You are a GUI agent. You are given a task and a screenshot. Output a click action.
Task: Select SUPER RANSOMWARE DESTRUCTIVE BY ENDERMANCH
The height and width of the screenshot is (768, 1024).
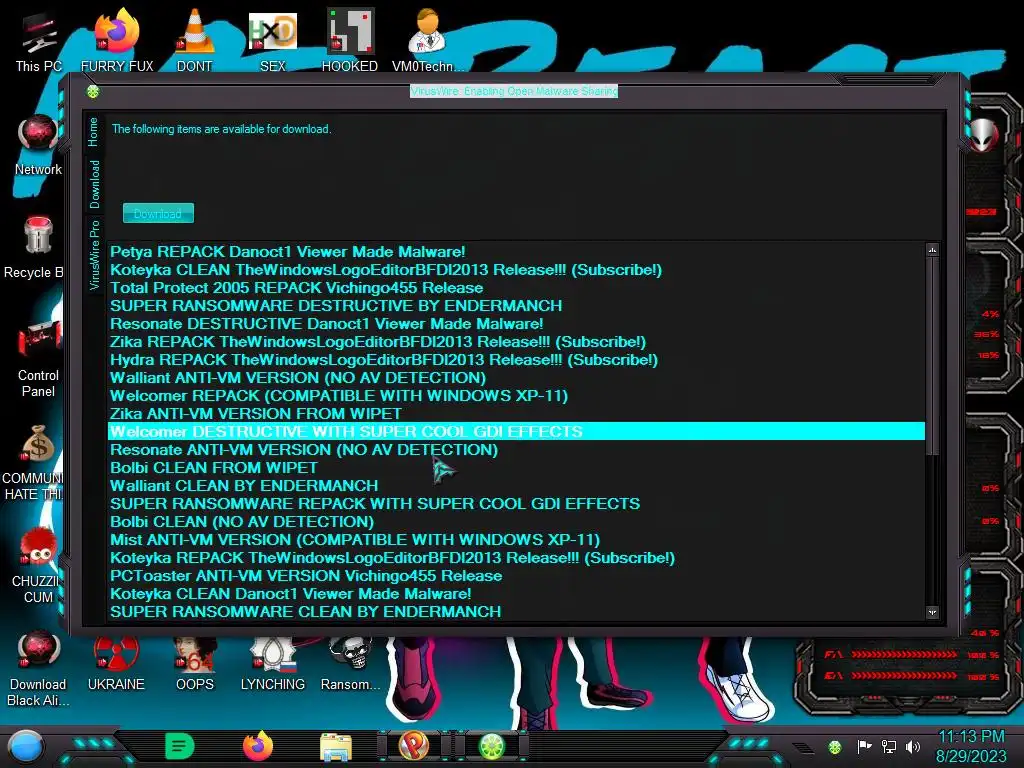pyautogui.click(x=516, y=306)
